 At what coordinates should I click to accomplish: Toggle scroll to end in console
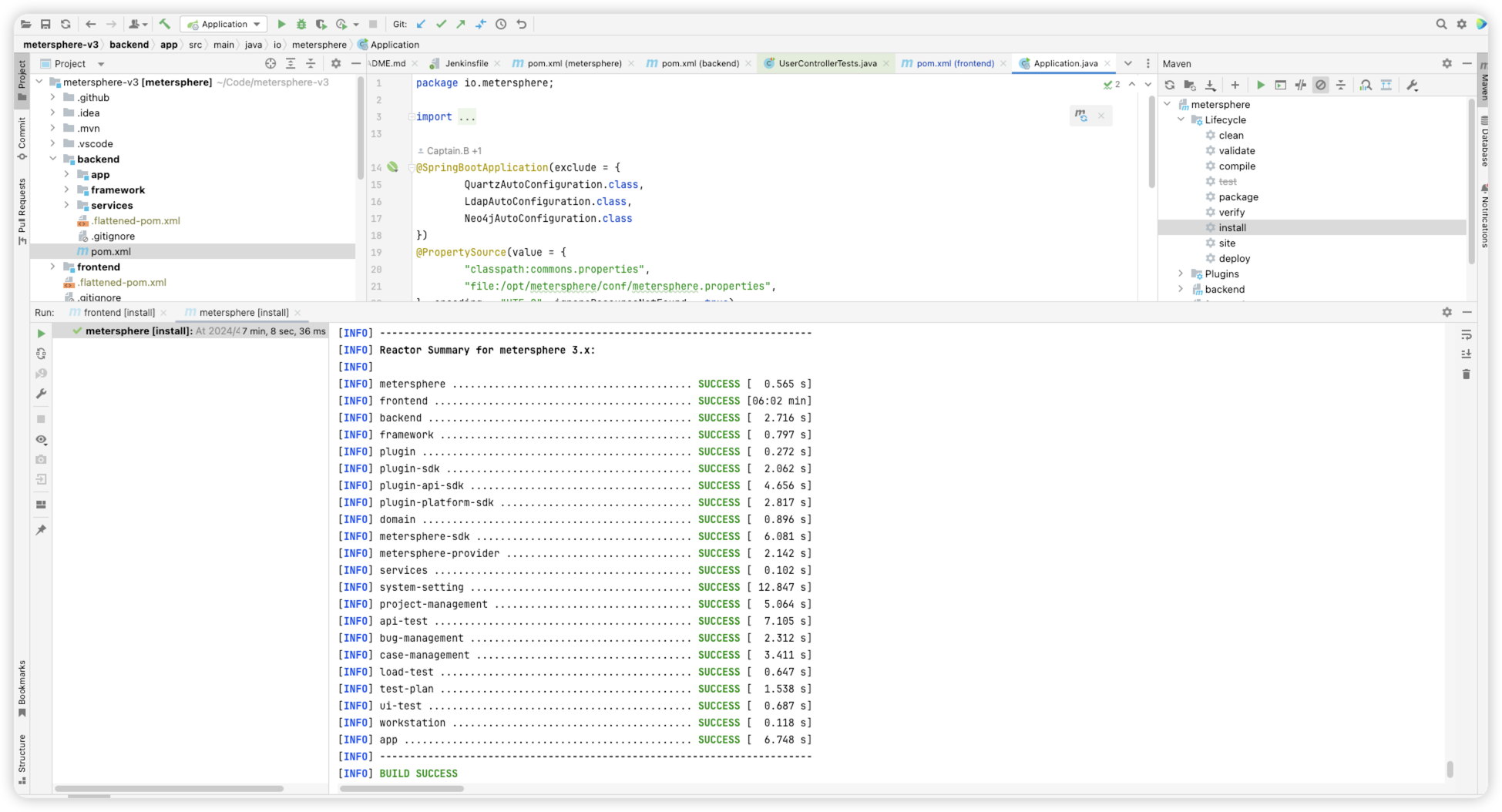click(1466, 354)
